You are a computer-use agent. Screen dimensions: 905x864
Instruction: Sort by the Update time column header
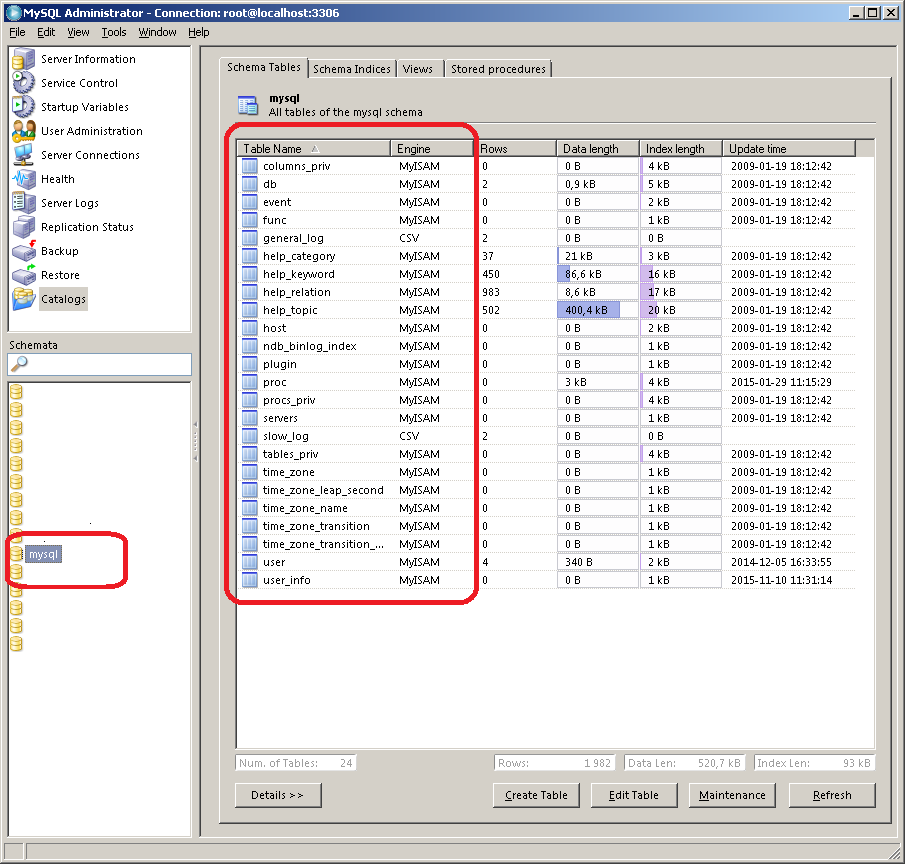789,149
